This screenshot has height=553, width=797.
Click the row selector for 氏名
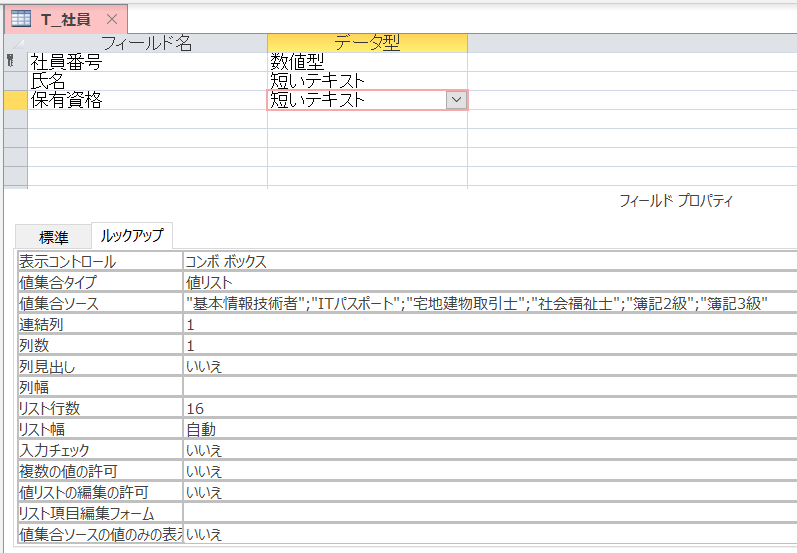point(16,81)
